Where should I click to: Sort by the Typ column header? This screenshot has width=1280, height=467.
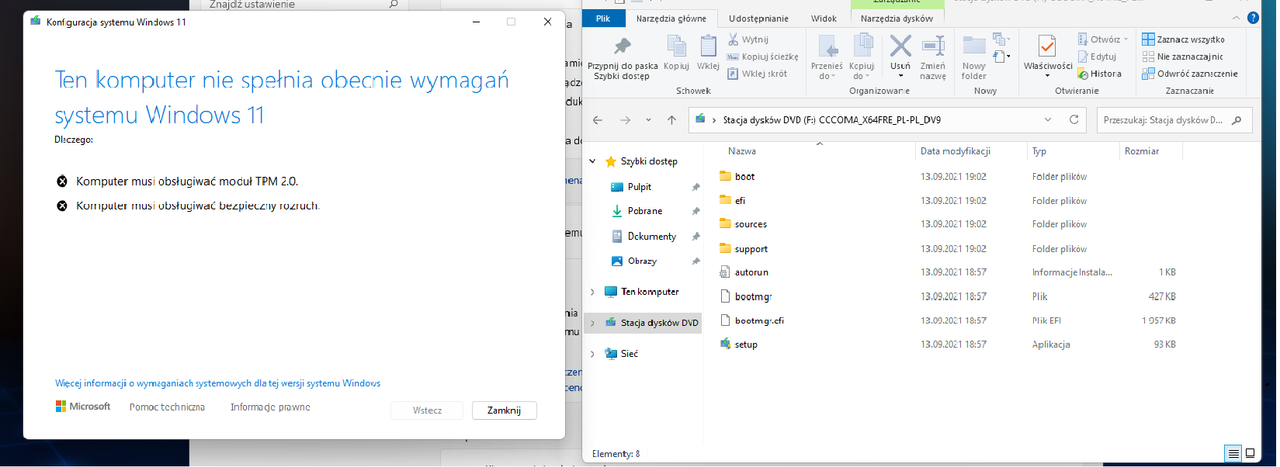click(x=1039, y=151)
